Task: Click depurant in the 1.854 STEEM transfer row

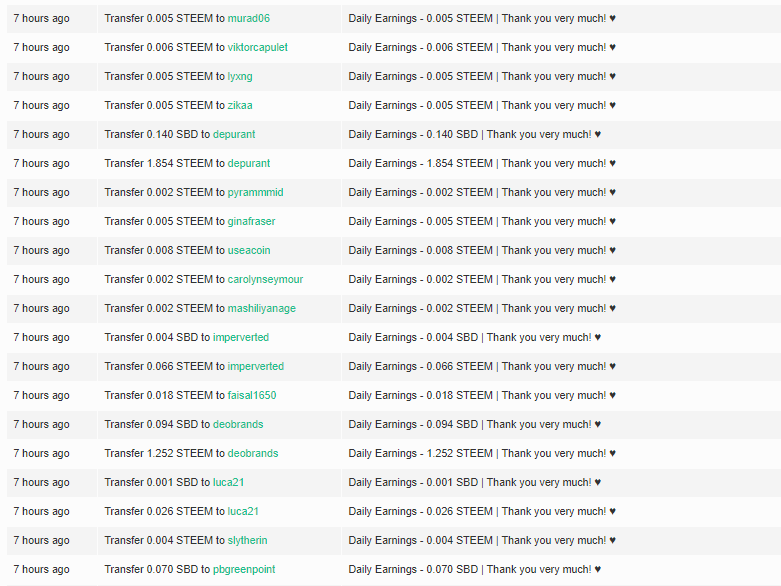Action: pyautogui.click(x=249, y=163)
